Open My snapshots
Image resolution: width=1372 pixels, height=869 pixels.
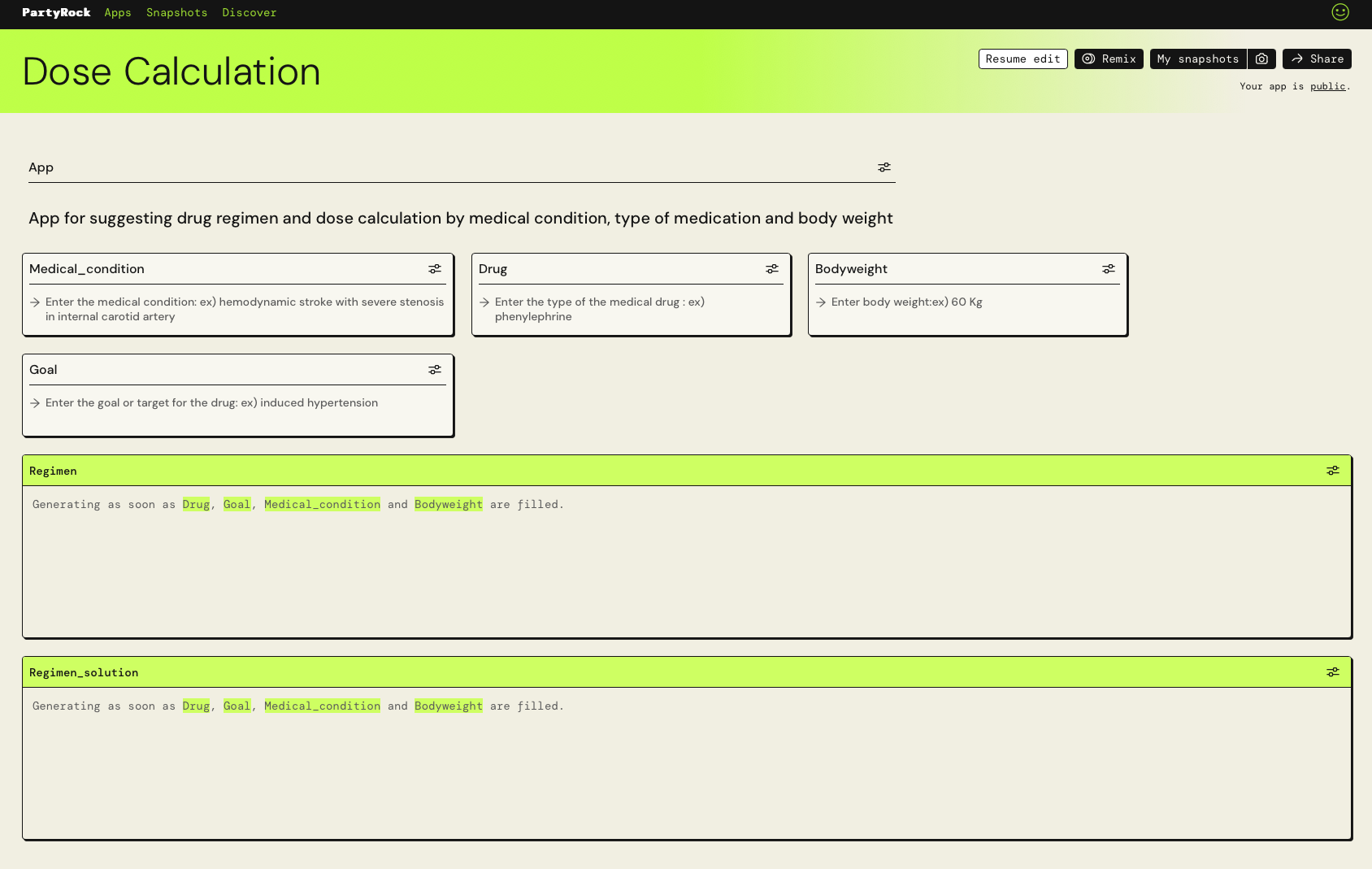coord(1197,59)
